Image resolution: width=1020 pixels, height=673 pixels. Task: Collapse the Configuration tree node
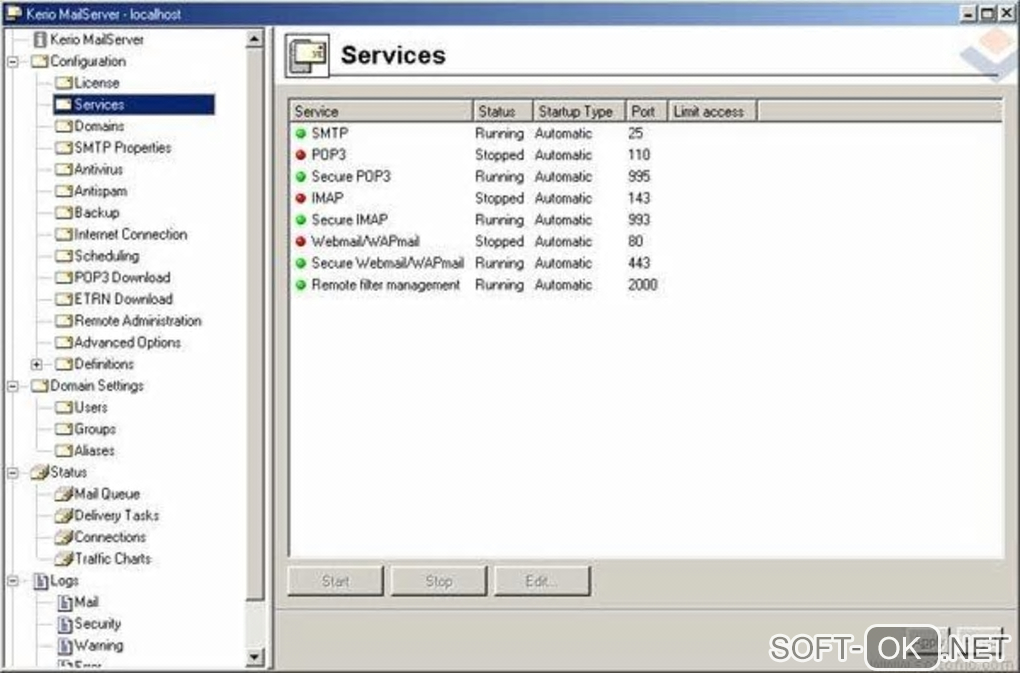click(13, 61)
